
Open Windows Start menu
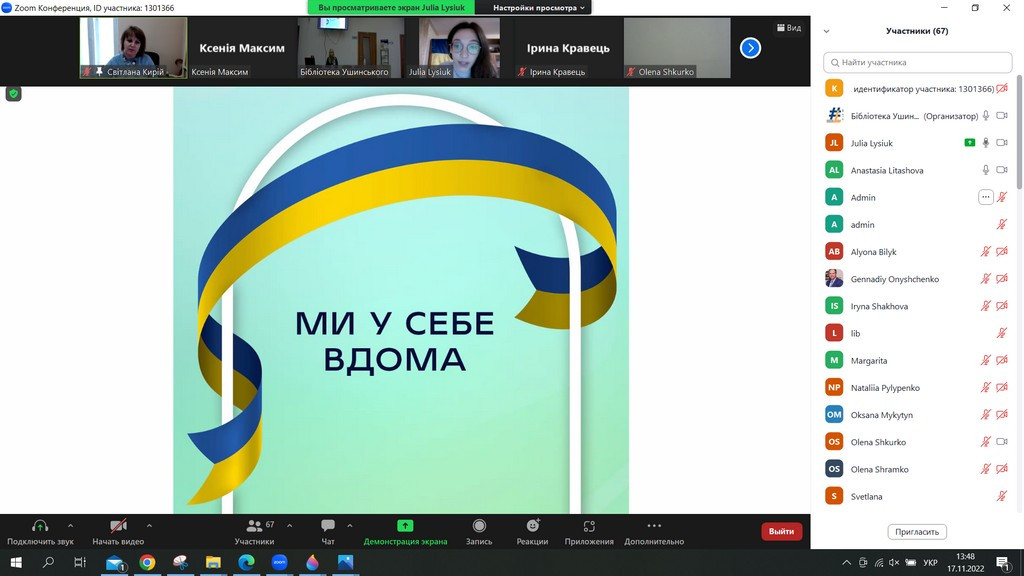pyautogui.click(x=16, y=562)
